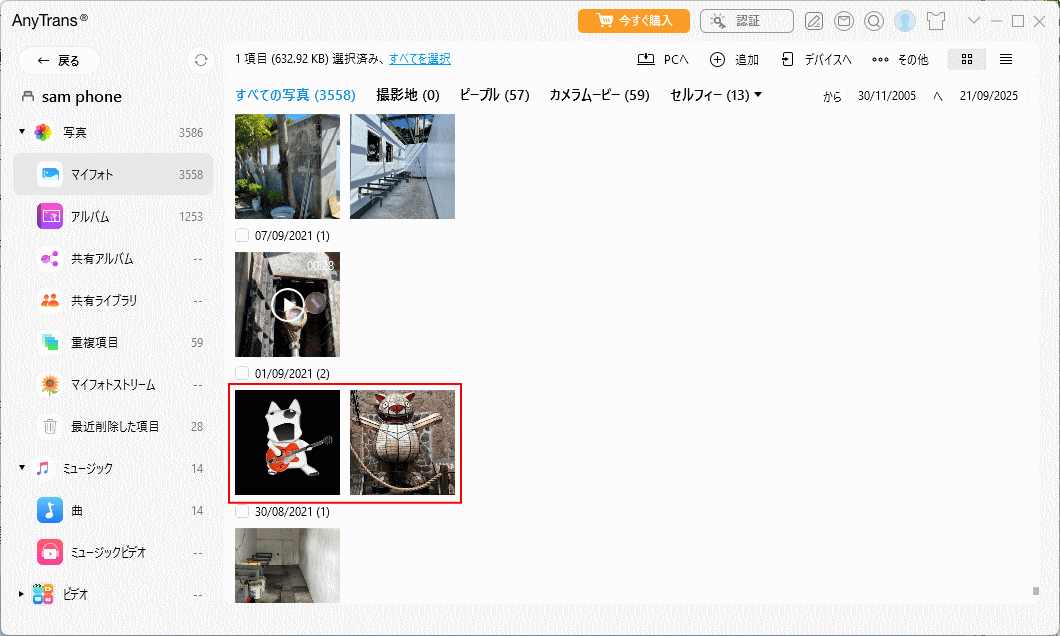Click the vertical scrollbar handle
The height and width of the screenshot is (636, 1060).
[x=1035, y=591]
